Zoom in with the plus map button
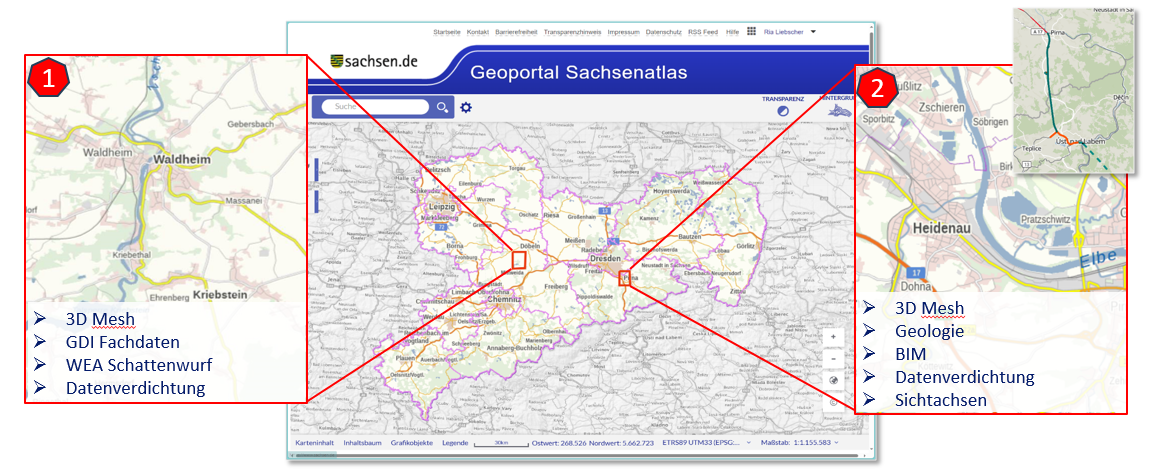This screenshot has height=475, width=1162. pos(833,336)
